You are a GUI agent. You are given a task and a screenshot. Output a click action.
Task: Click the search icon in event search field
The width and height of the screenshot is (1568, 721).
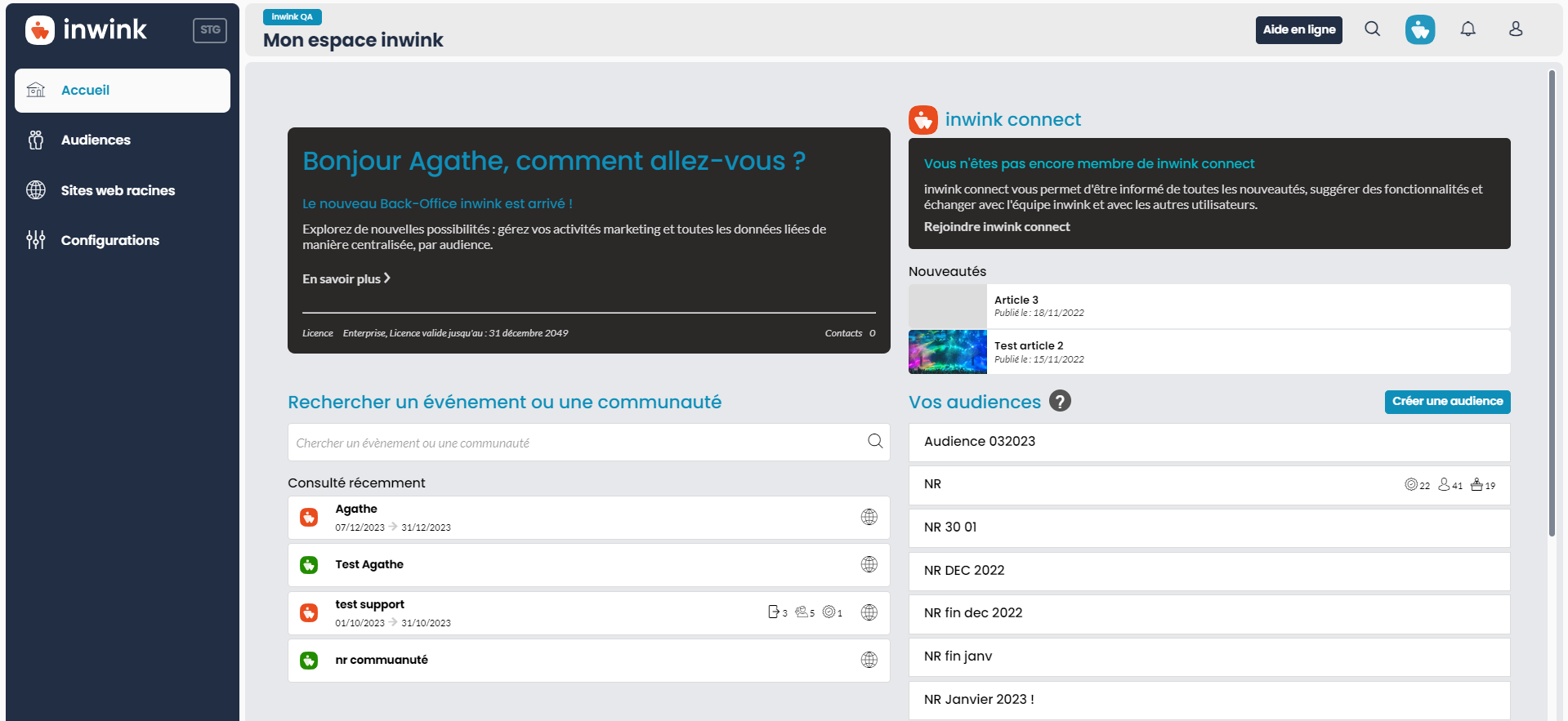(875, 441)
